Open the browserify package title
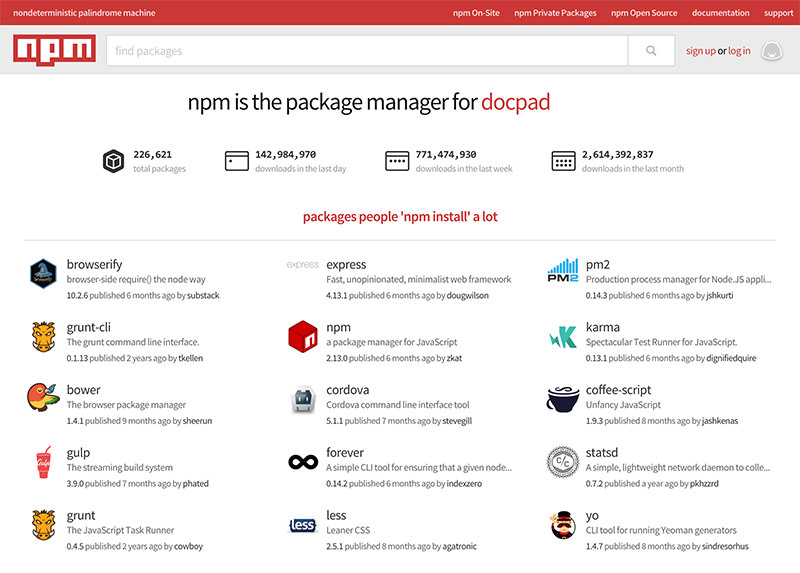The width and height of the screenshot is (800, 573). (94, 264)
